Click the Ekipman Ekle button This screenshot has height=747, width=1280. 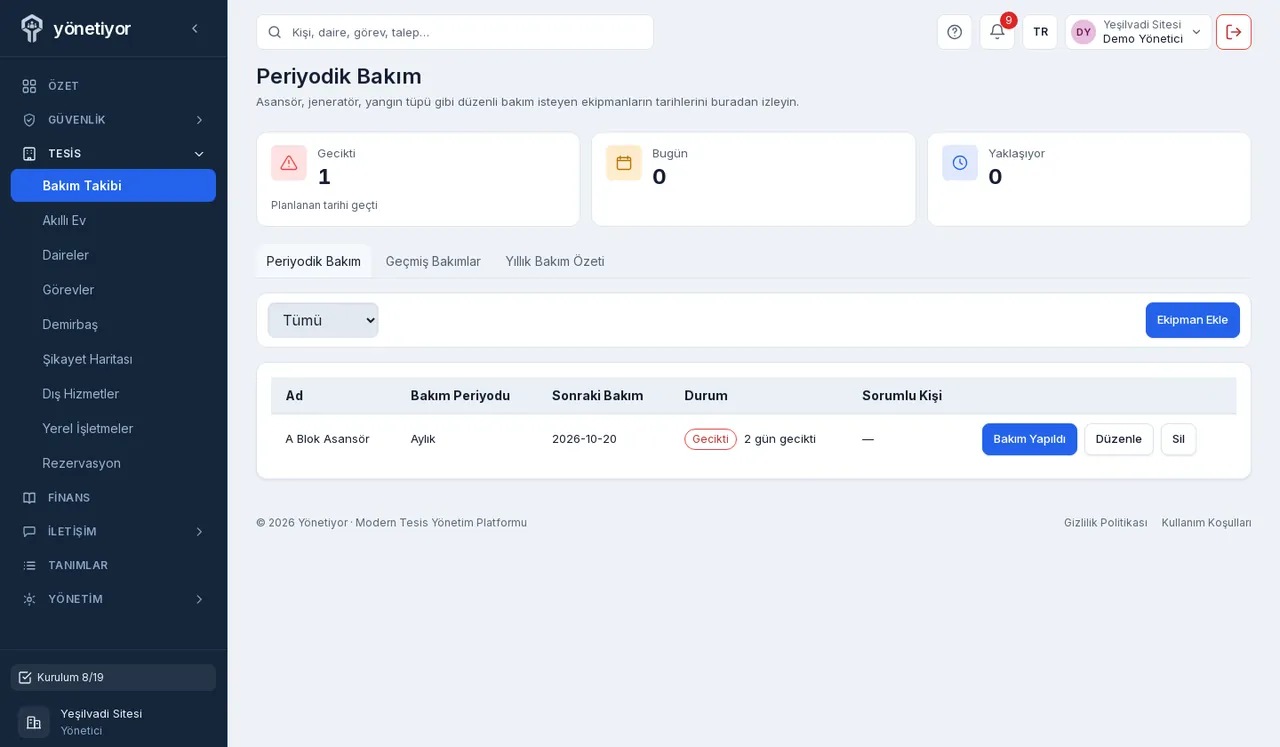tap(1192, 320)
